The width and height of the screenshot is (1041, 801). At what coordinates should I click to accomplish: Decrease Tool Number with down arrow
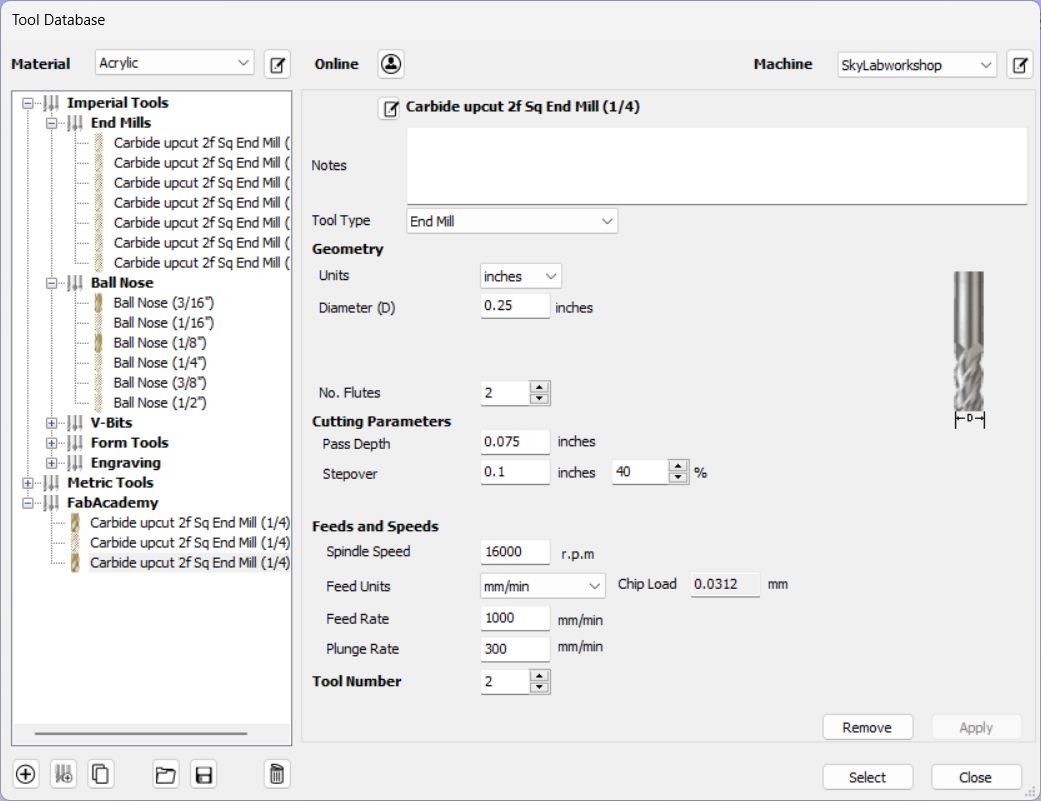tap(539, 687)
